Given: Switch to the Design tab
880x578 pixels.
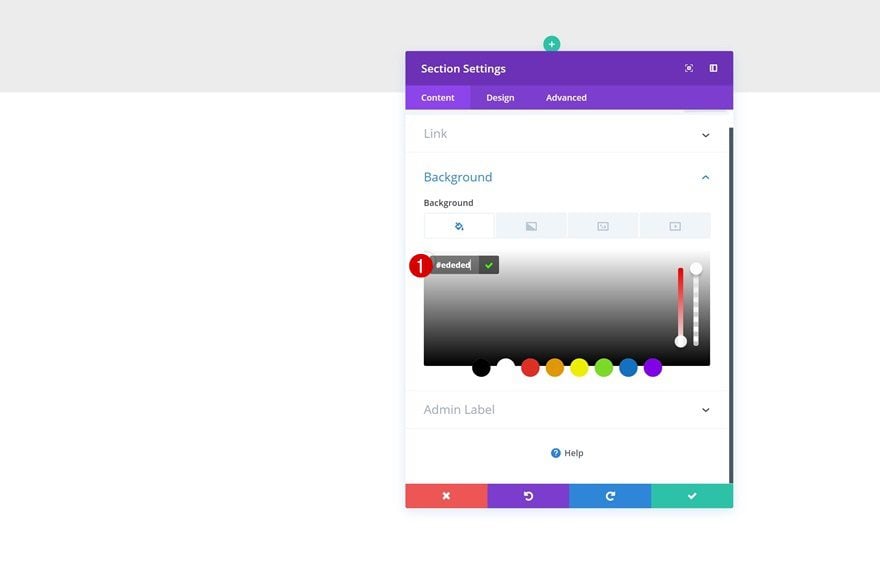Looking at the screenshot, I should 500,98.
